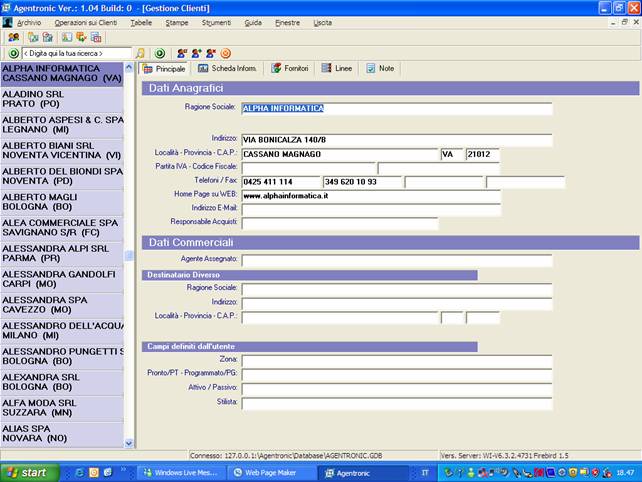Open the Scheda Inform. tab
The width and height of the screenshot is (642, 482).
[x=227, y=69]
